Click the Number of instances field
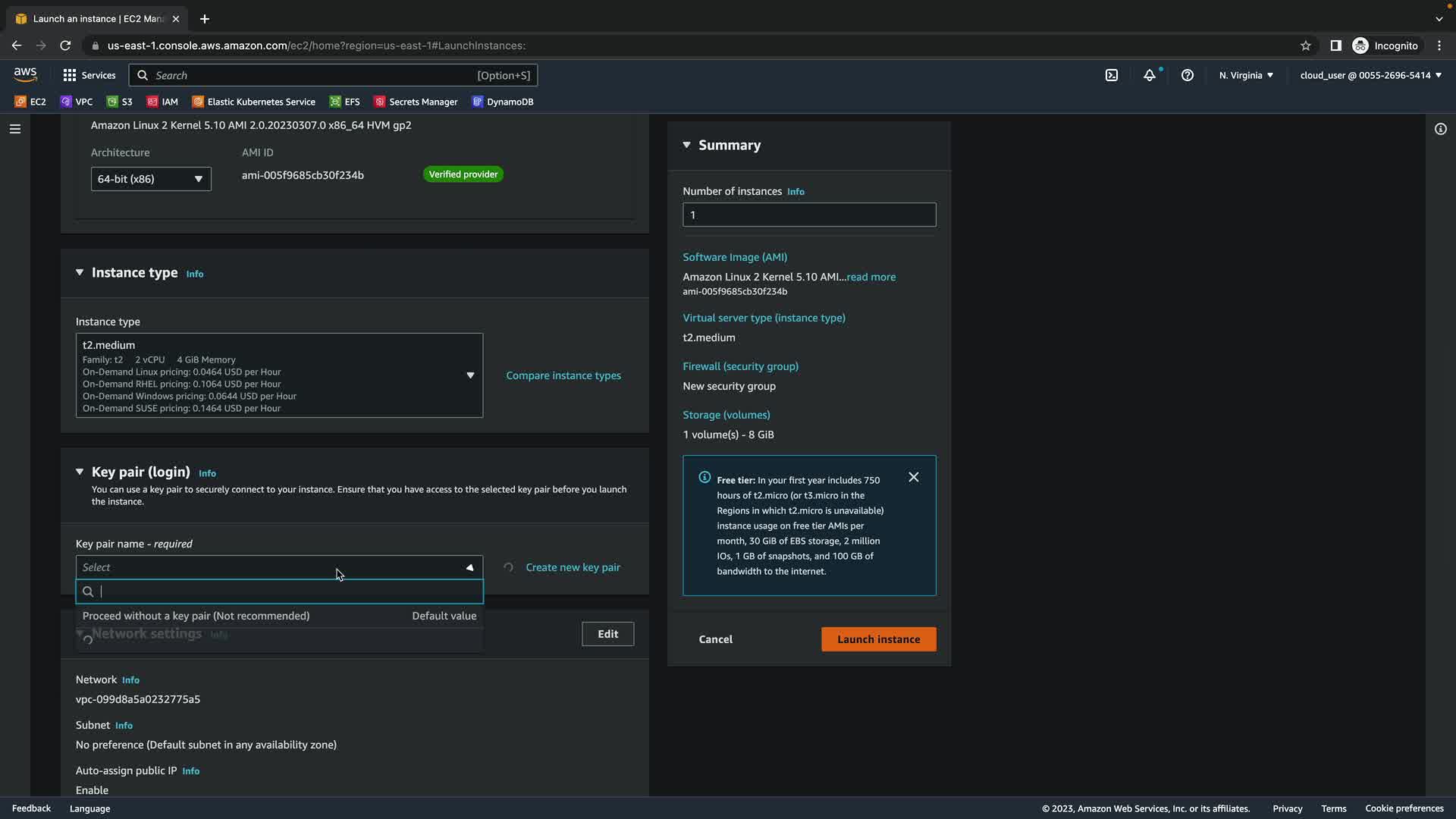 tap(809, 215)
